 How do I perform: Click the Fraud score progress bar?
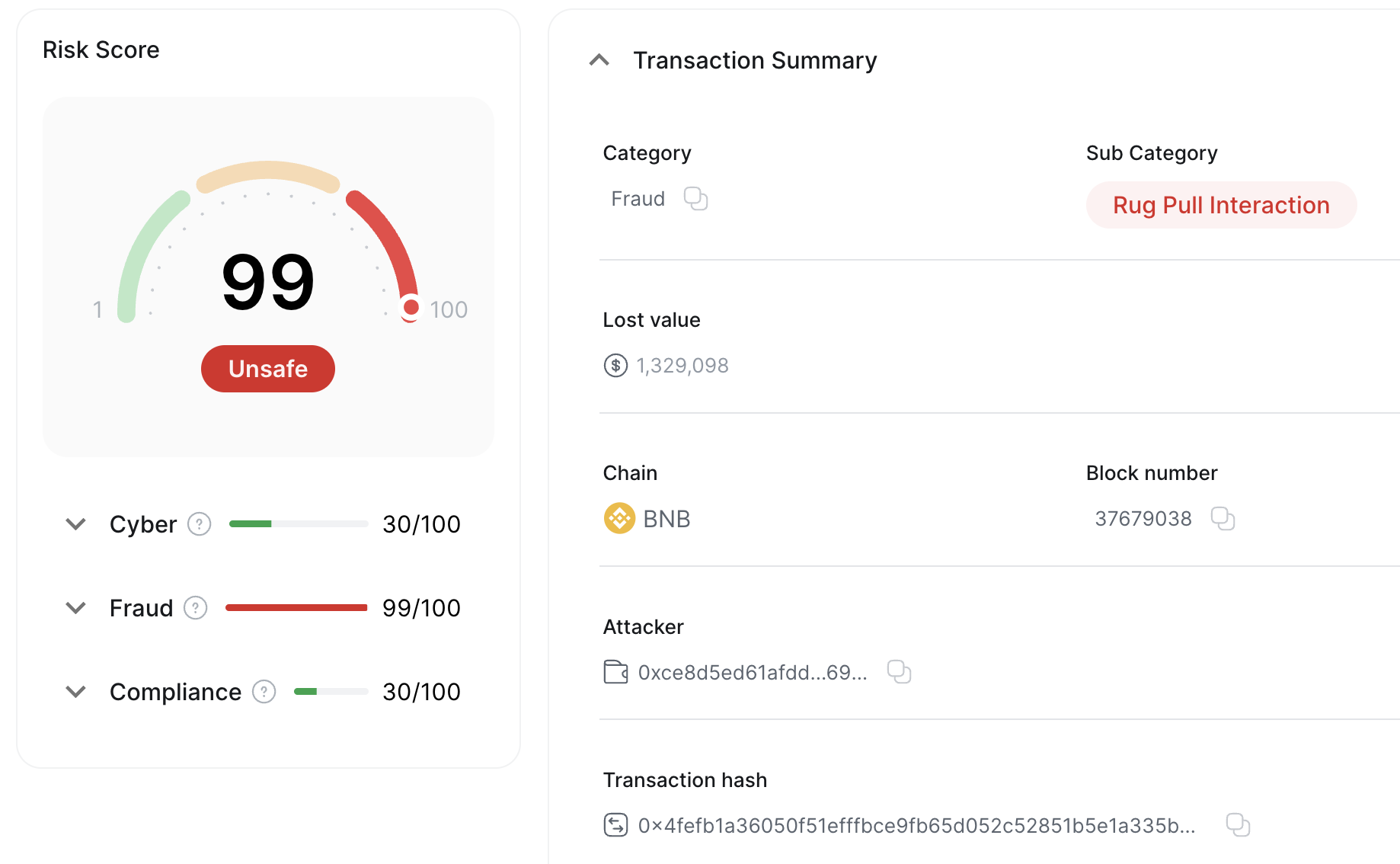tap(296, 607)
